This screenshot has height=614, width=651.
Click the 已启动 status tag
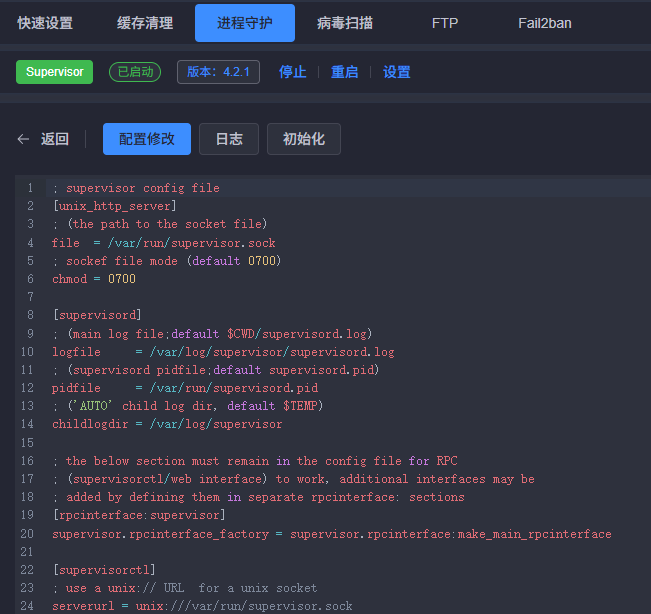135,72
